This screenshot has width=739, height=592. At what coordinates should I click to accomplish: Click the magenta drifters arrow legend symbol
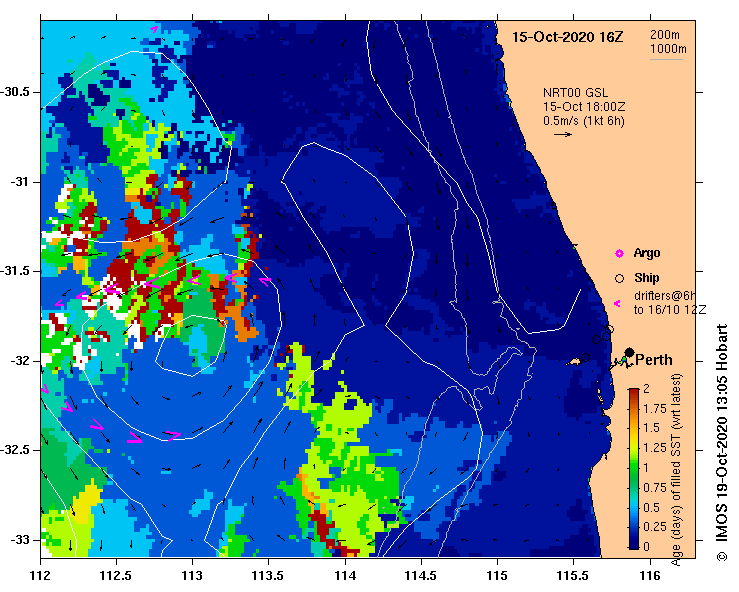click(617, 303)
